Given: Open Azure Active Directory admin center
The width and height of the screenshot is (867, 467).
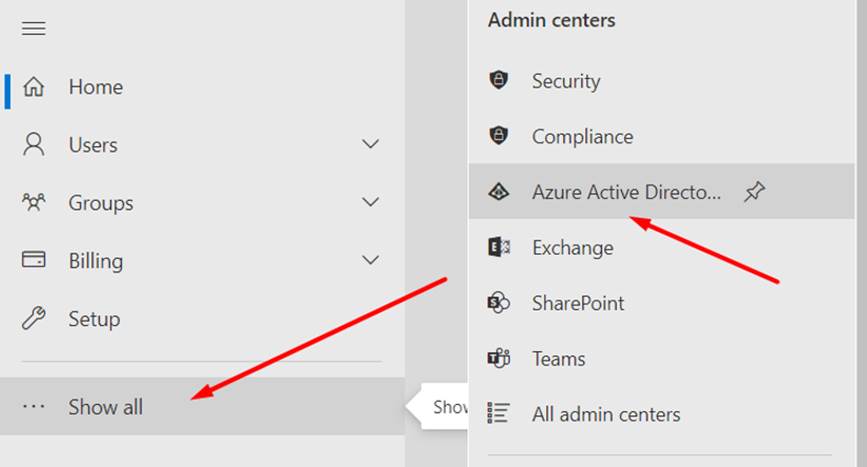Looking at the screenshot, I should point(625,192).
